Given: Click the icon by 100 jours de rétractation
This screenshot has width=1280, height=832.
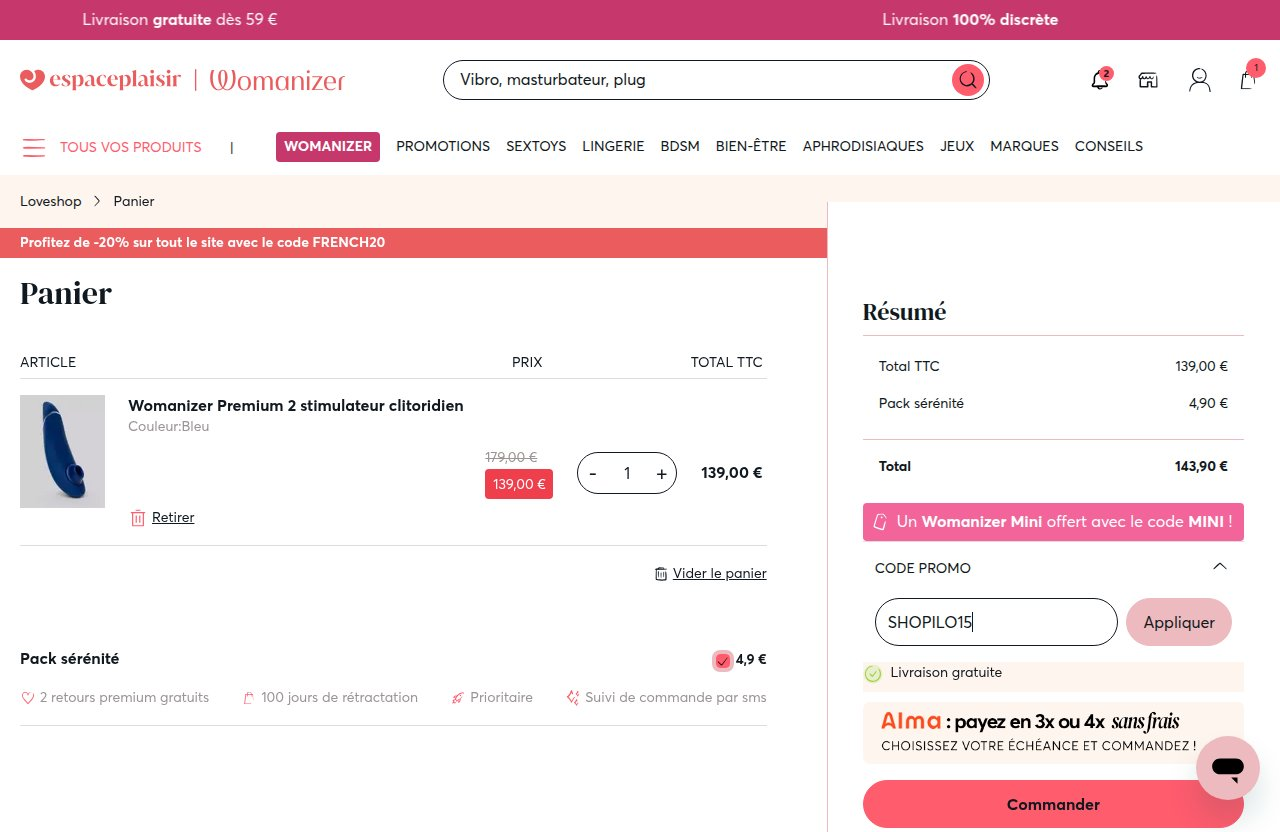Looking at the screenshot, I should 249,698.
